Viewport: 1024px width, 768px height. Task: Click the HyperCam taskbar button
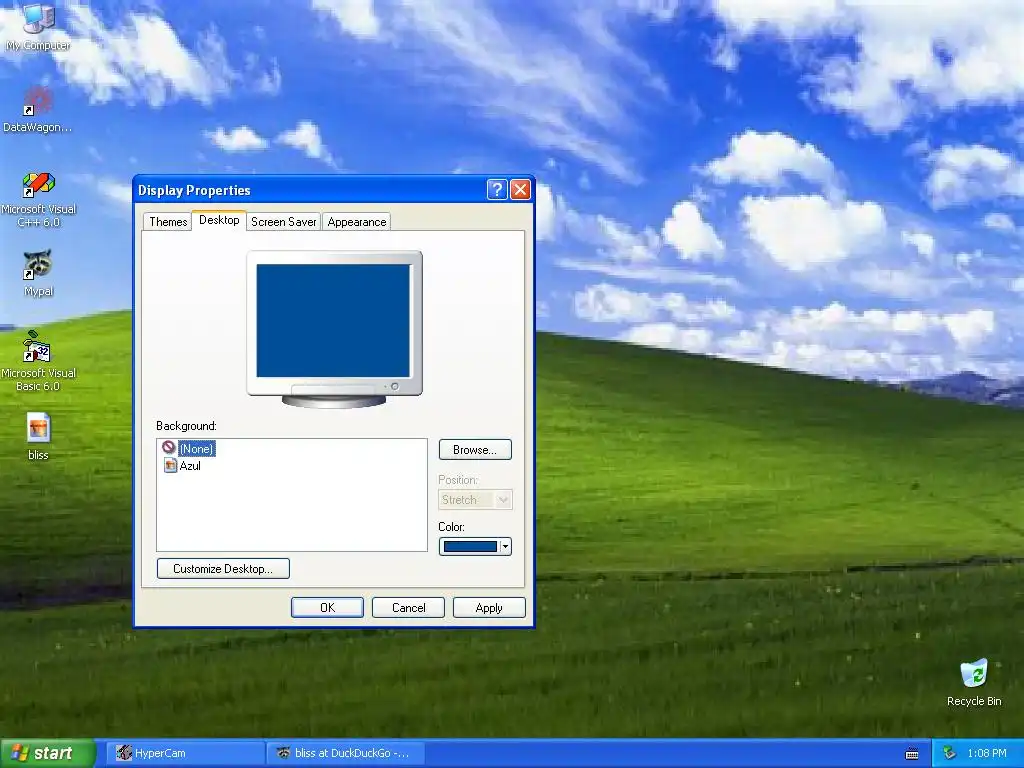pyautogui.click(x=183, y=753)
